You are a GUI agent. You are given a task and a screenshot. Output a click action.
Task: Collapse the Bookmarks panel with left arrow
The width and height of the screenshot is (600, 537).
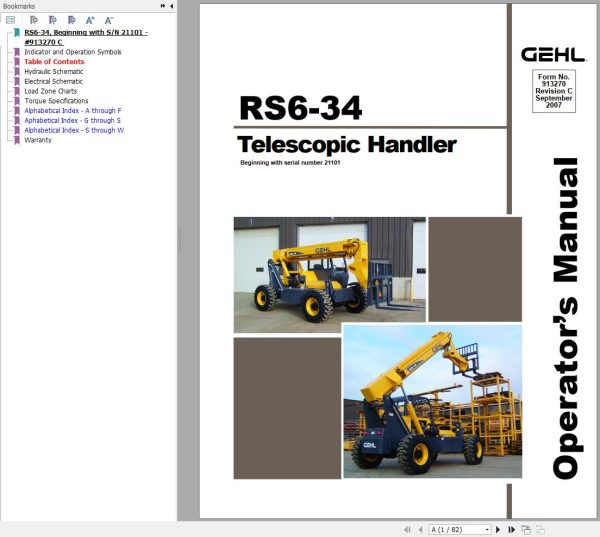171,6
